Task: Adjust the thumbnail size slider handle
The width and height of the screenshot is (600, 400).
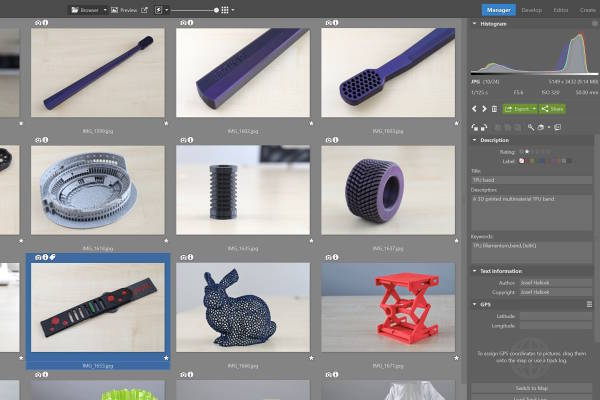Action: coord(217,10)
